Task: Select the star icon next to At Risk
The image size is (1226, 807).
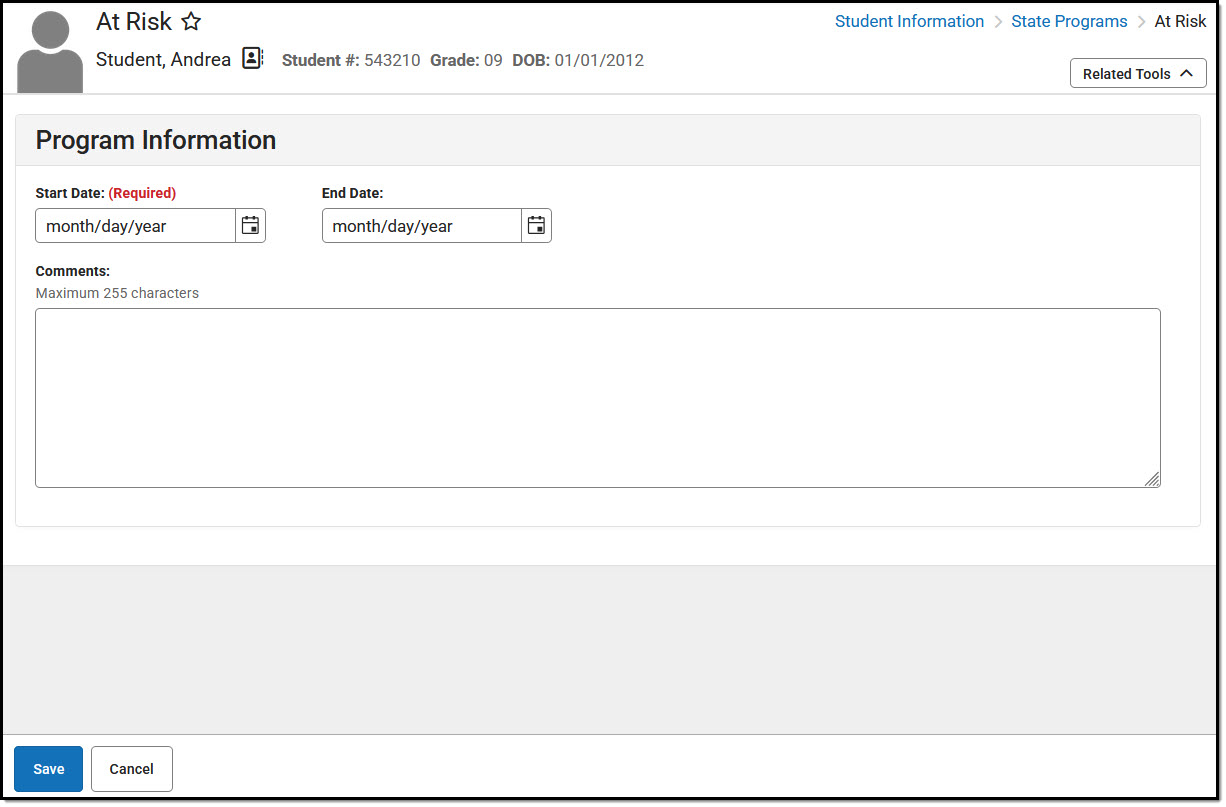Action: (x=191, y=21)
